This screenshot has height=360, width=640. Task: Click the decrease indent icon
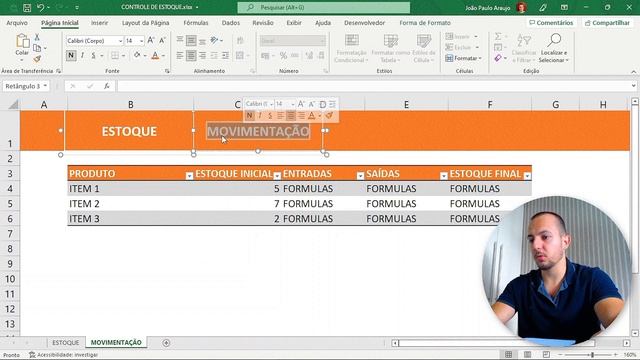pyautogui.click(x=214, y=56)
